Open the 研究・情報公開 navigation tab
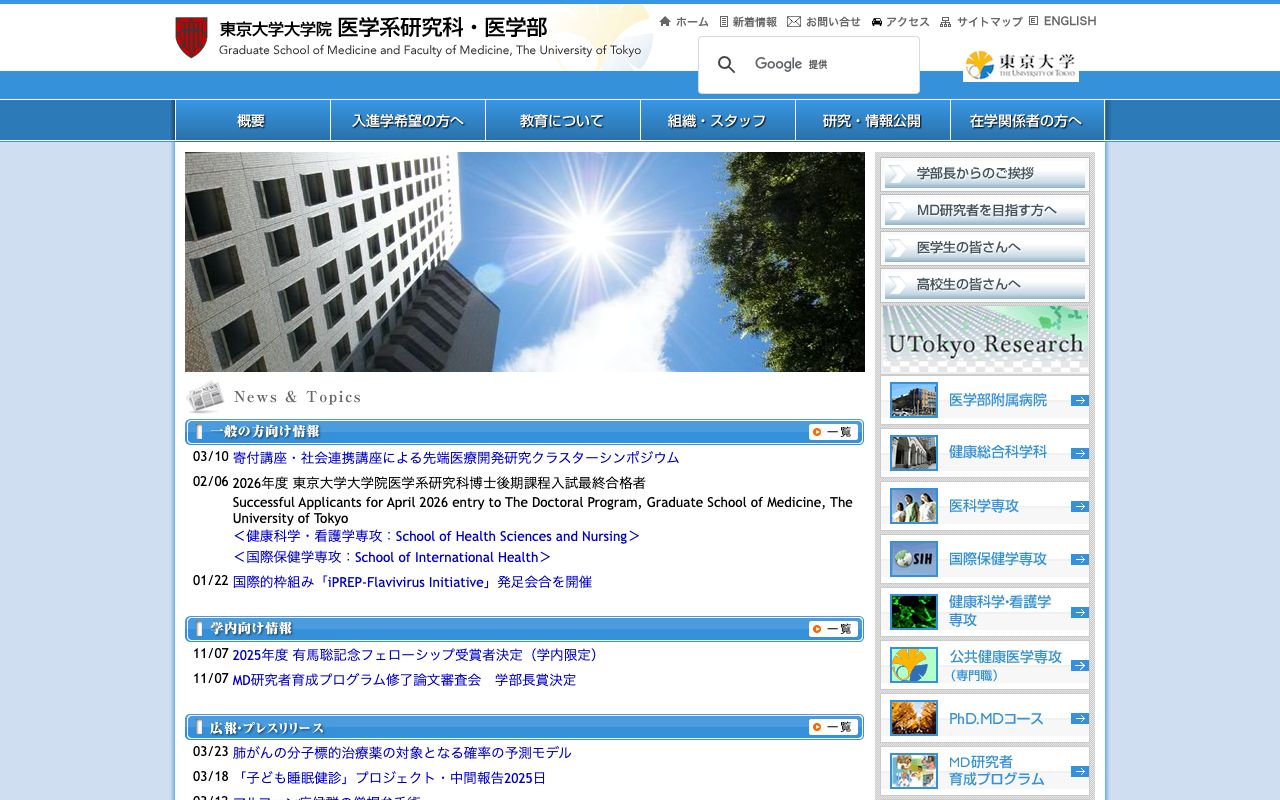 point(871,119)
